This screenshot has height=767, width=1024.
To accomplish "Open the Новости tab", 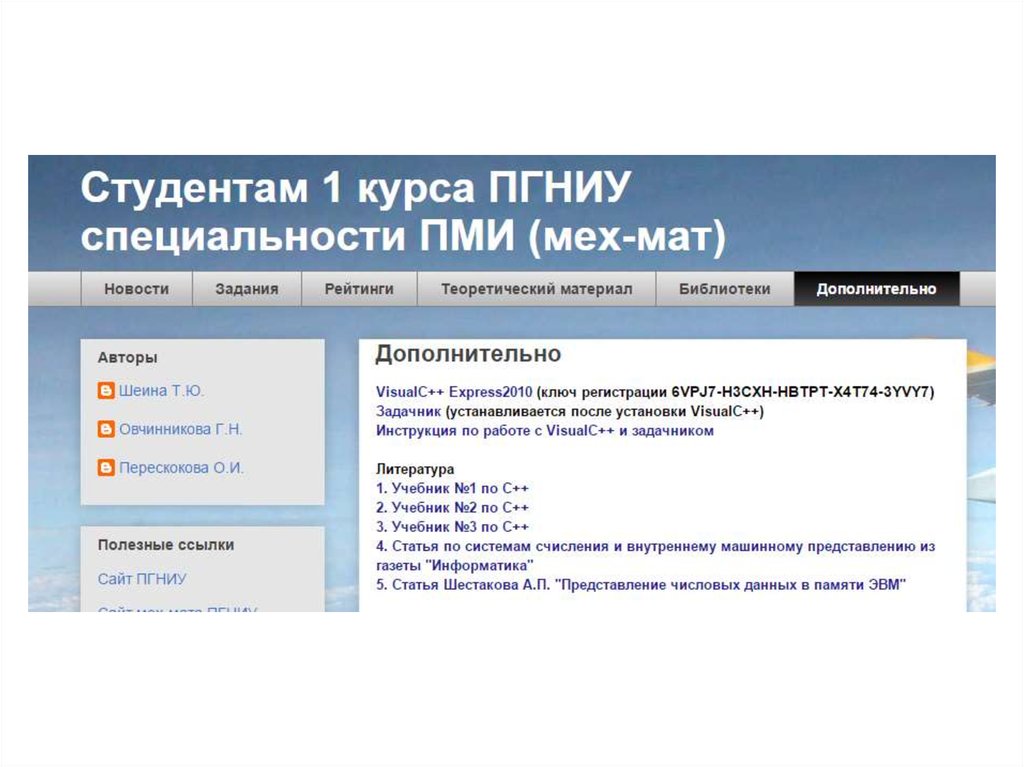I will (136, 289).
